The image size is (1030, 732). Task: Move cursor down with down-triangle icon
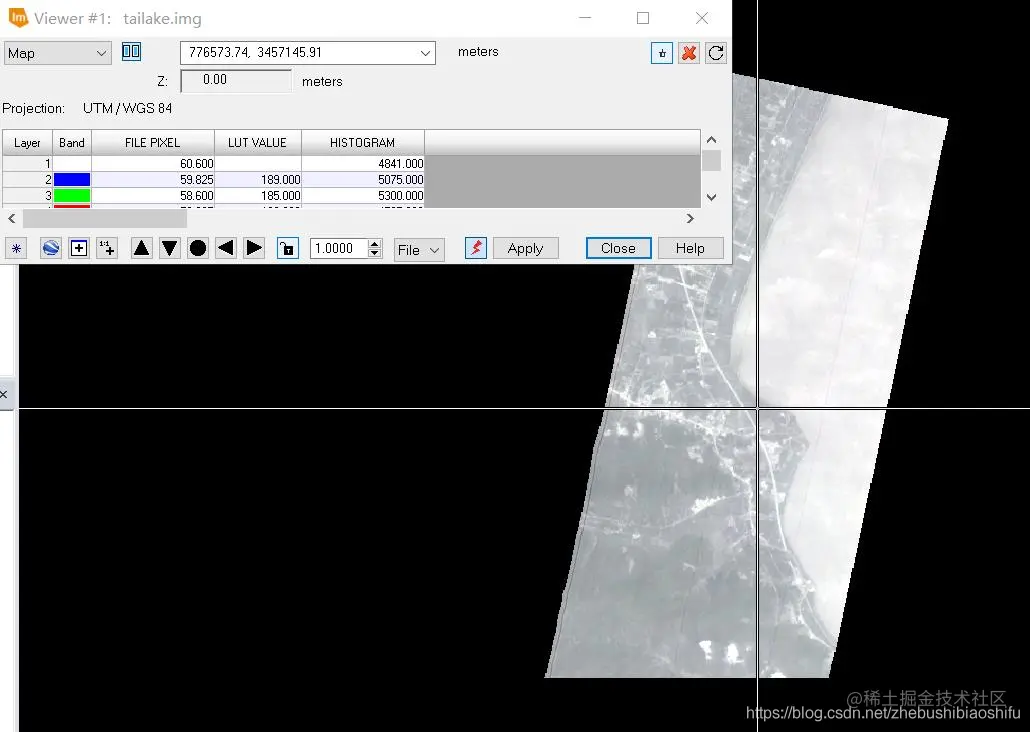pyautogui.click(x=169, y=248)
